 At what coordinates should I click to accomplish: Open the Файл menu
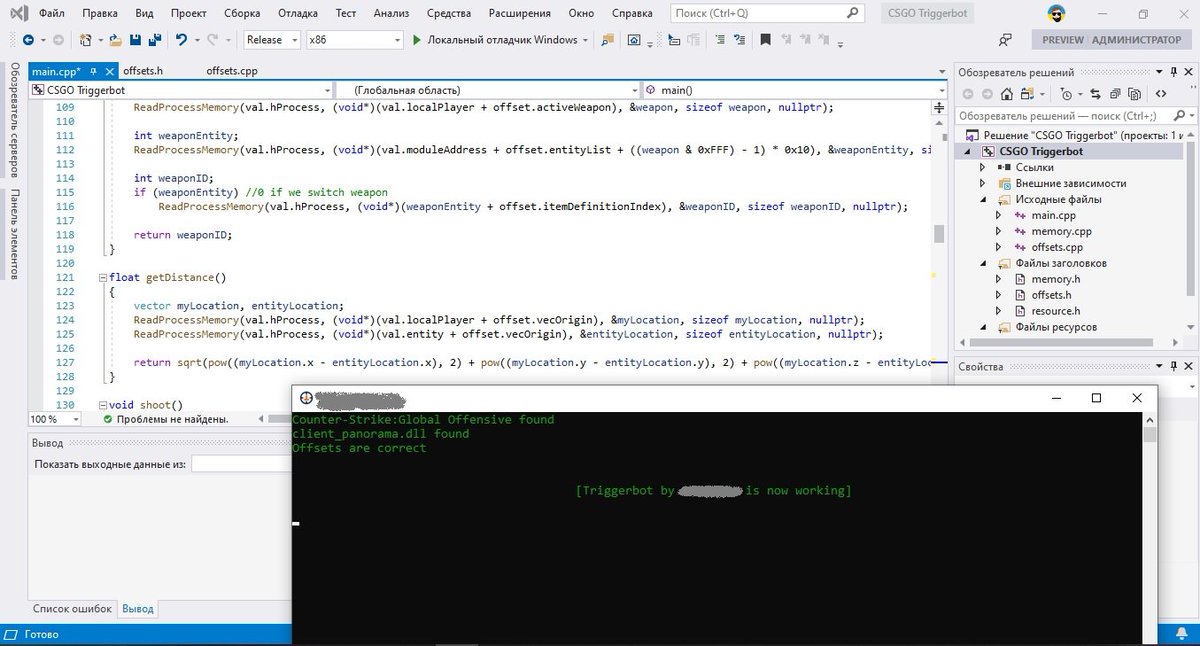click(x=52, y=14)
